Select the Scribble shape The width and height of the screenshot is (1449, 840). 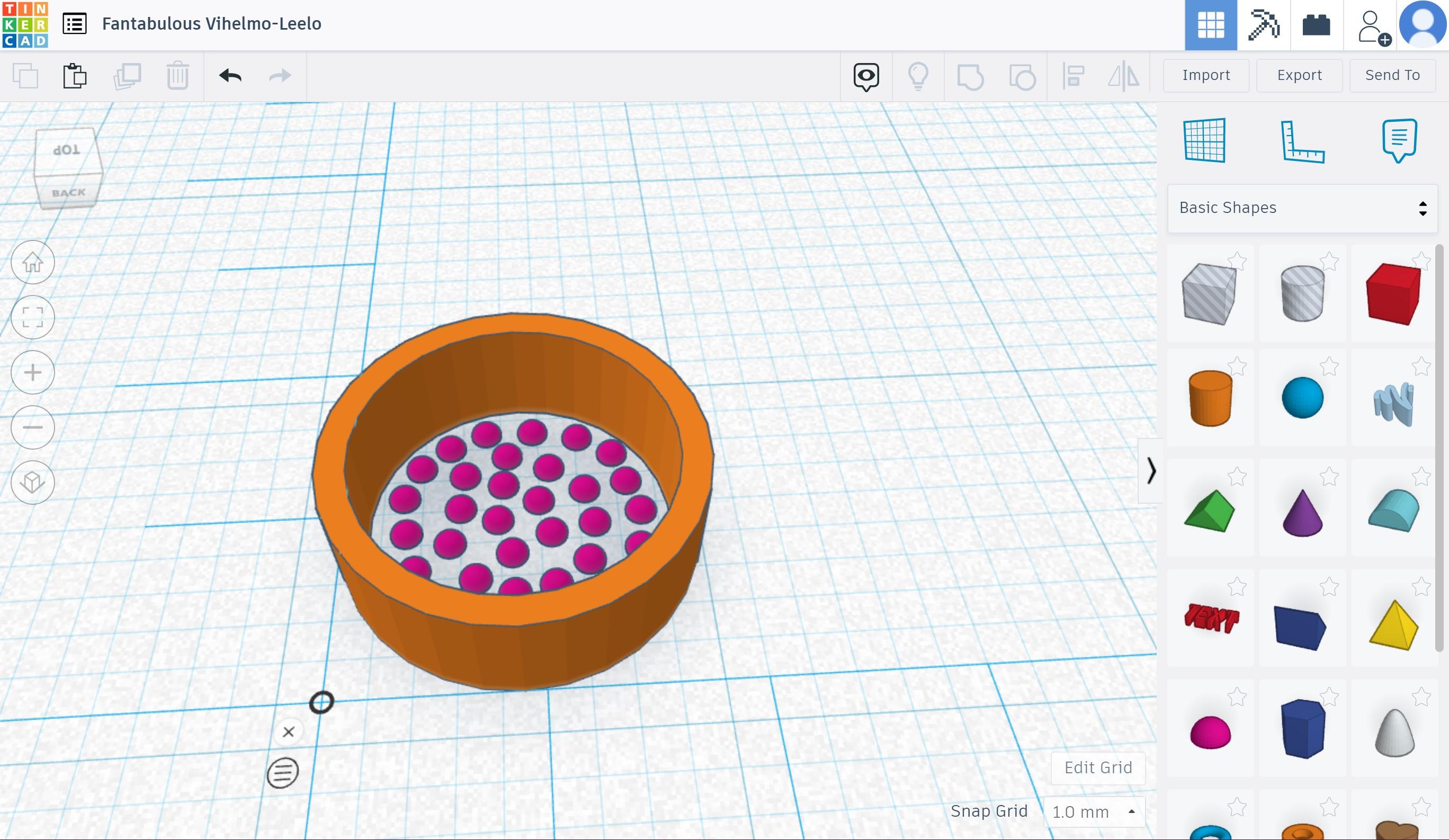pos(1394,404)
